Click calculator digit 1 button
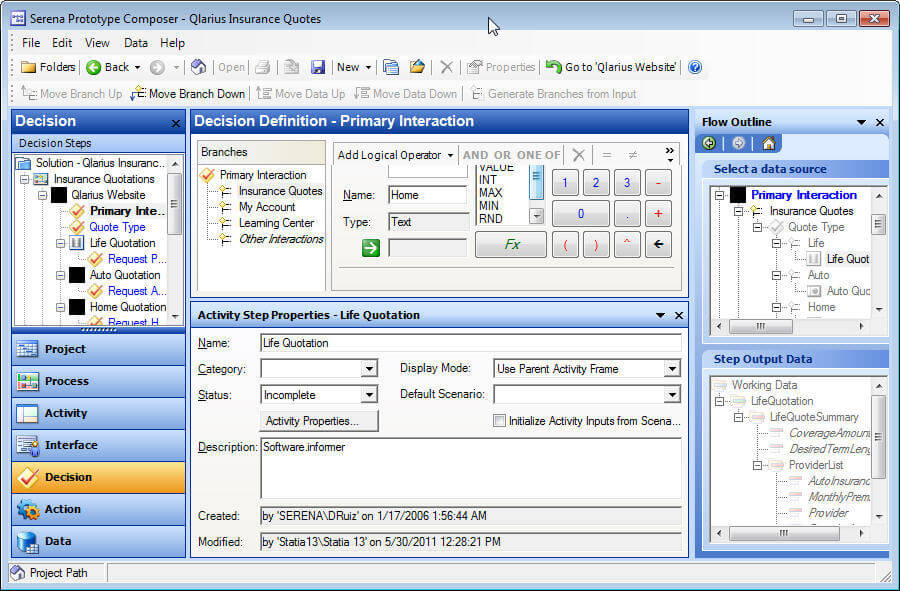Screen dimensions: 900x591 pos(565,183)
